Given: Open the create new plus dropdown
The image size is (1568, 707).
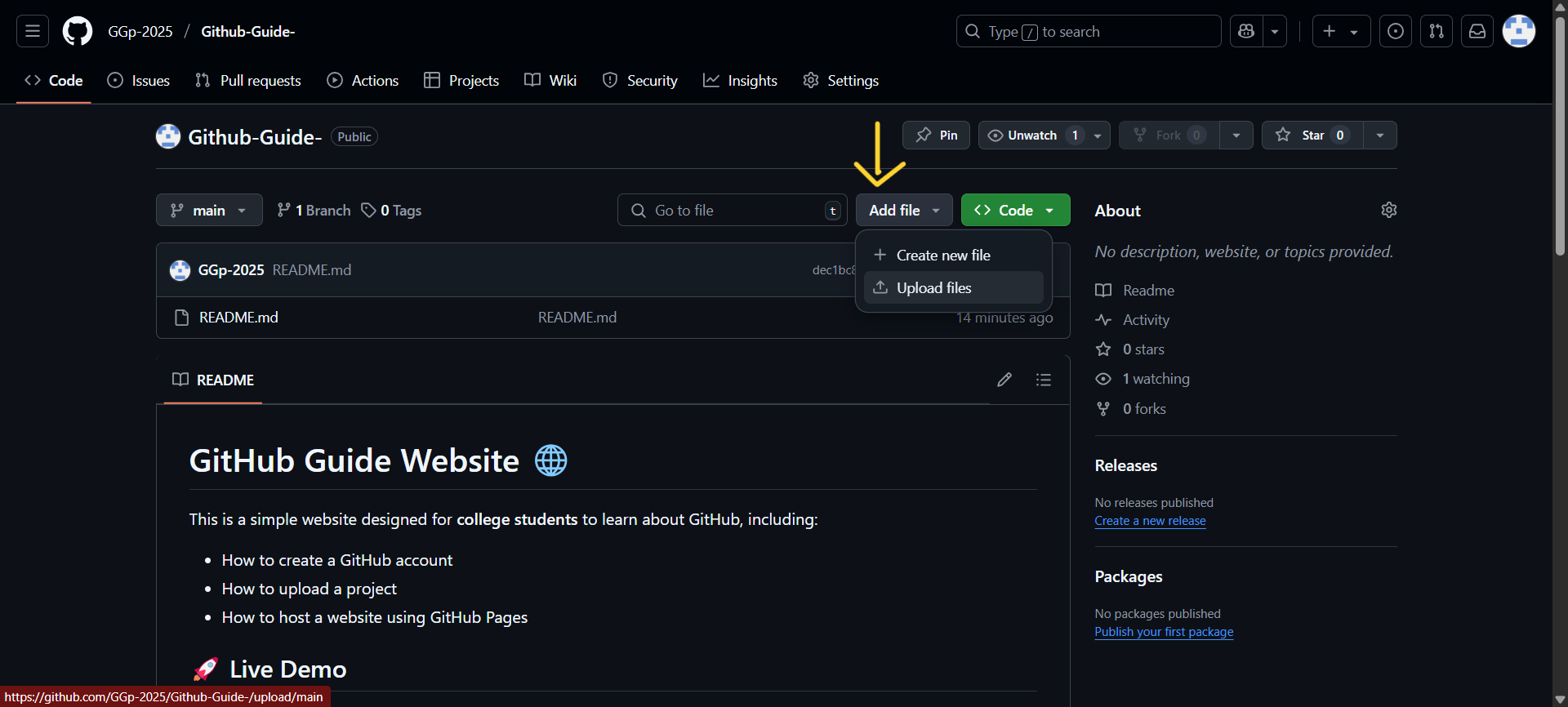Looking at the screenshot, I should click(1341, 31).
